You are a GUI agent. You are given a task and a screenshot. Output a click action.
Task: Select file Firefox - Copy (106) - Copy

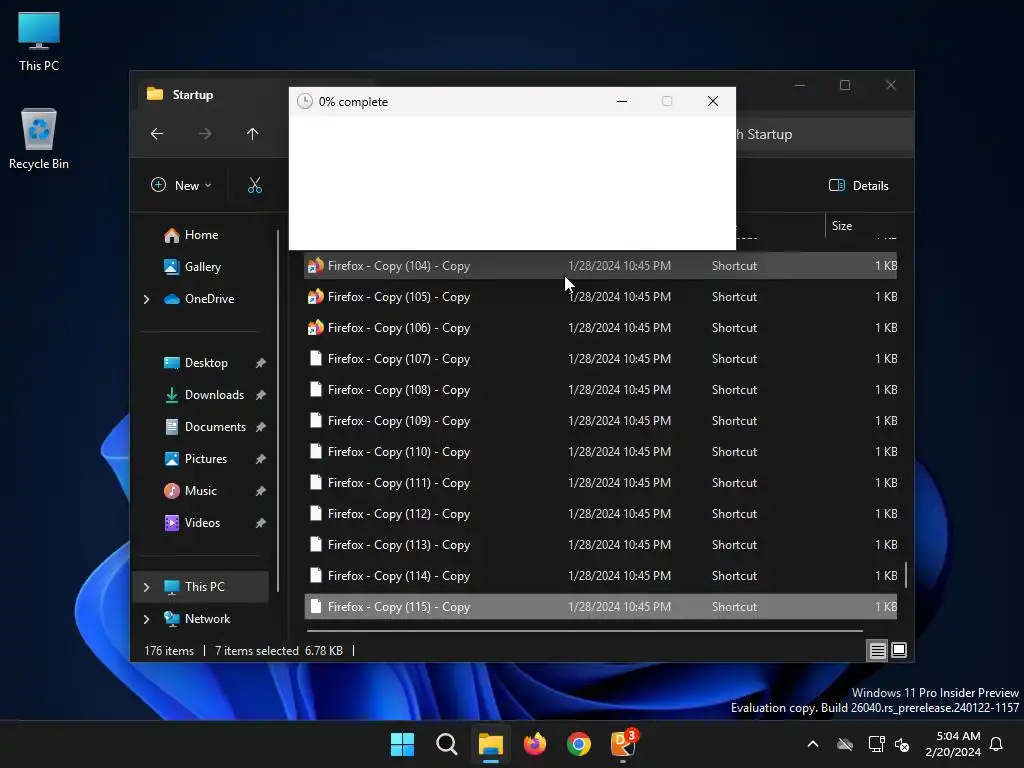600,328
